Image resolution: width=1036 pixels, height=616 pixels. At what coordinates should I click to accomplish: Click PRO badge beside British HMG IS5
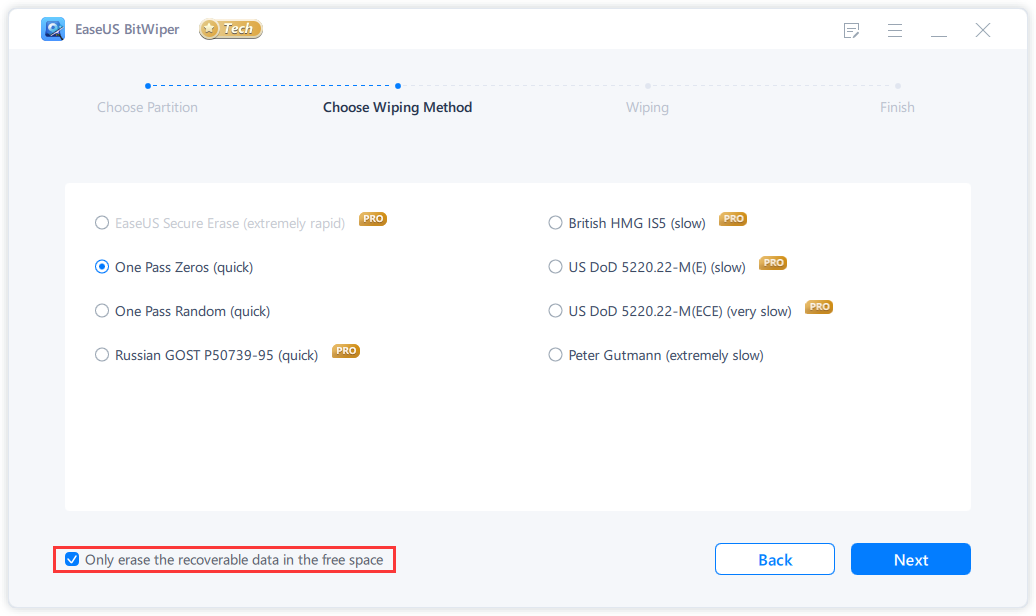[734, 219]
